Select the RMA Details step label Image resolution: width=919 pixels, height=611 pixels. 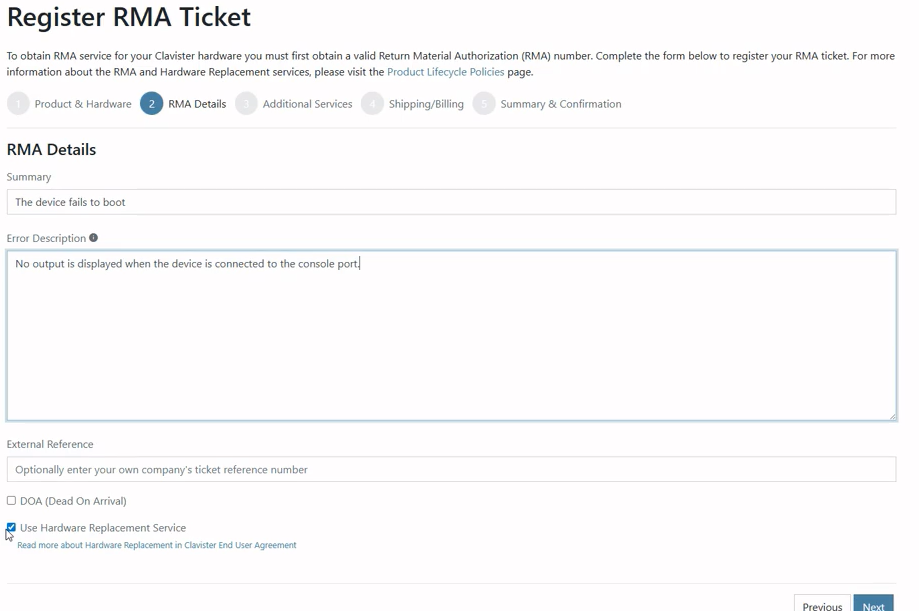(197, 104)
